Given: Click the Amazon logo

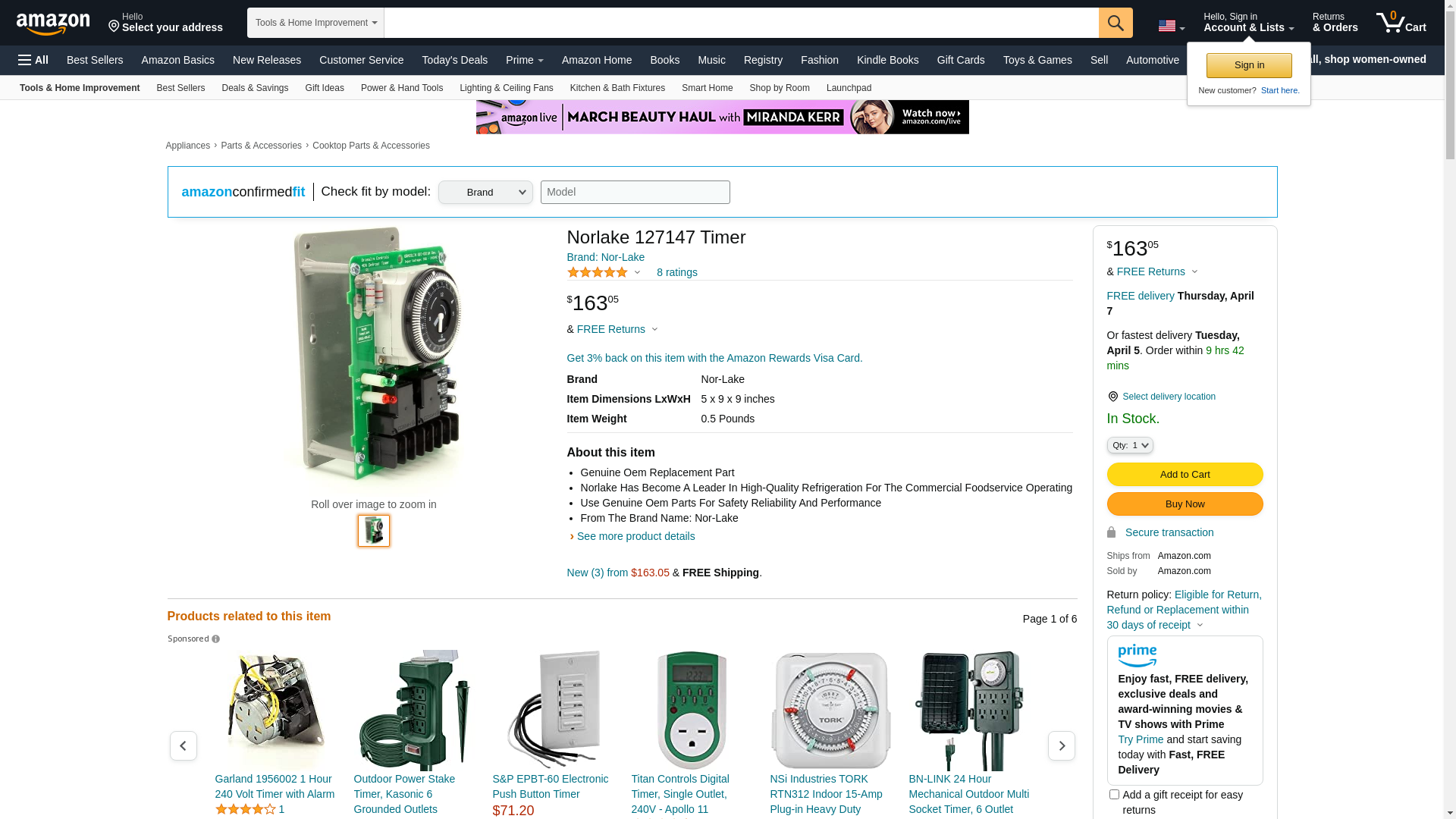Looking at the screenshot, I should click(53, 24).
